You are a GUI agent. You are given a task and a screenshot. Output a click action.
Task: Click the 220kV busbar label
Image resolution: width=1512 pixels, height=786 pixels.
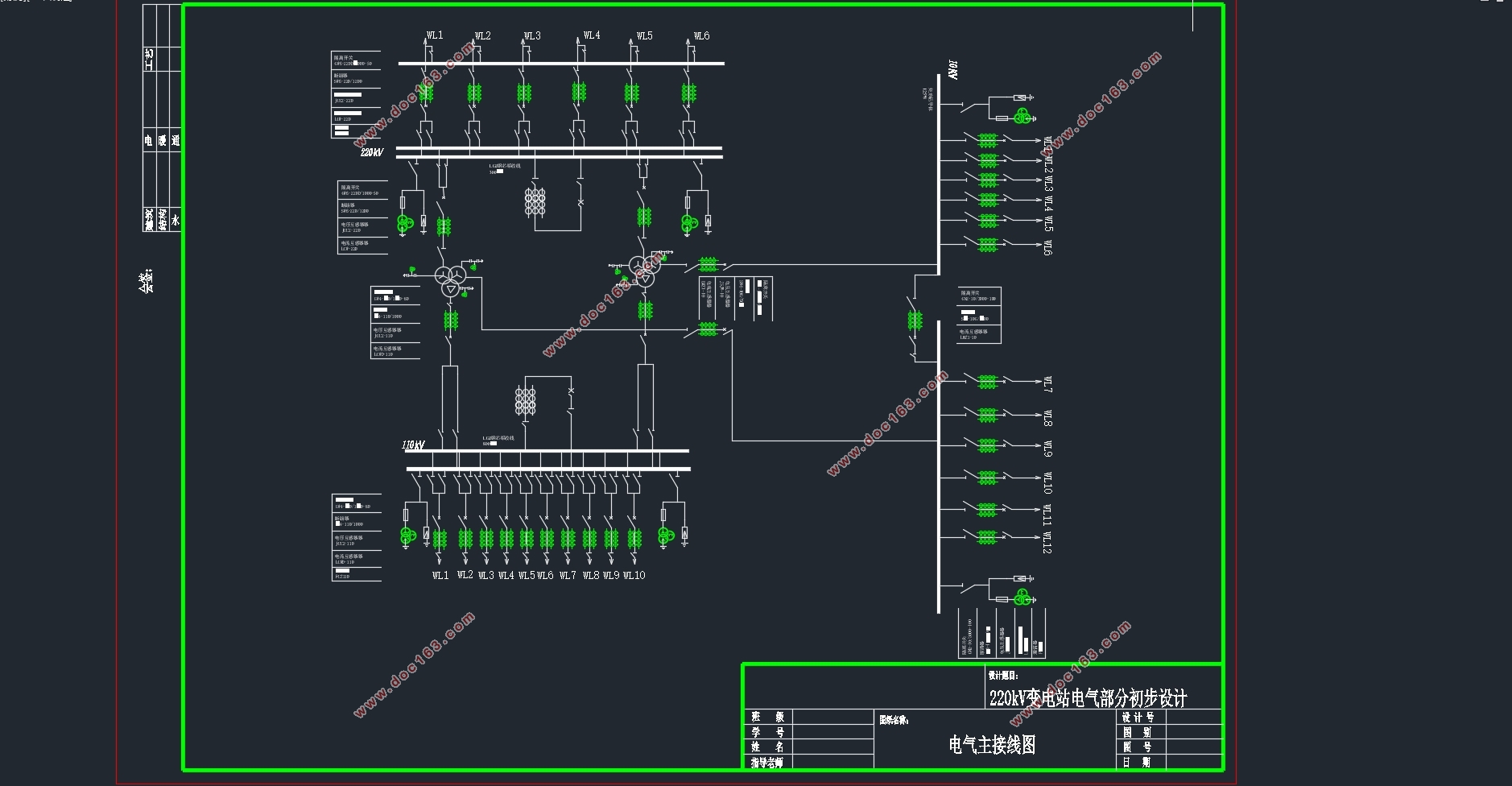coord(371,152)
